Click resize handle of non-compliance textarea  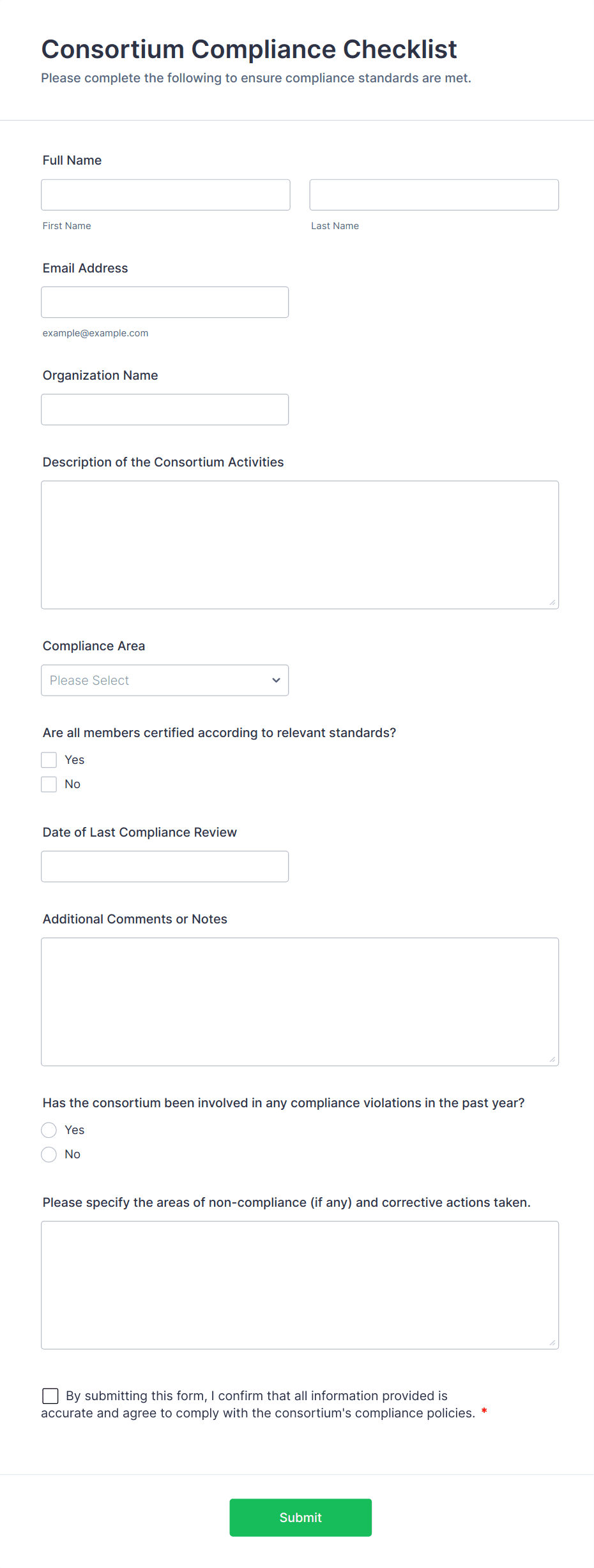coord(552,1343)
